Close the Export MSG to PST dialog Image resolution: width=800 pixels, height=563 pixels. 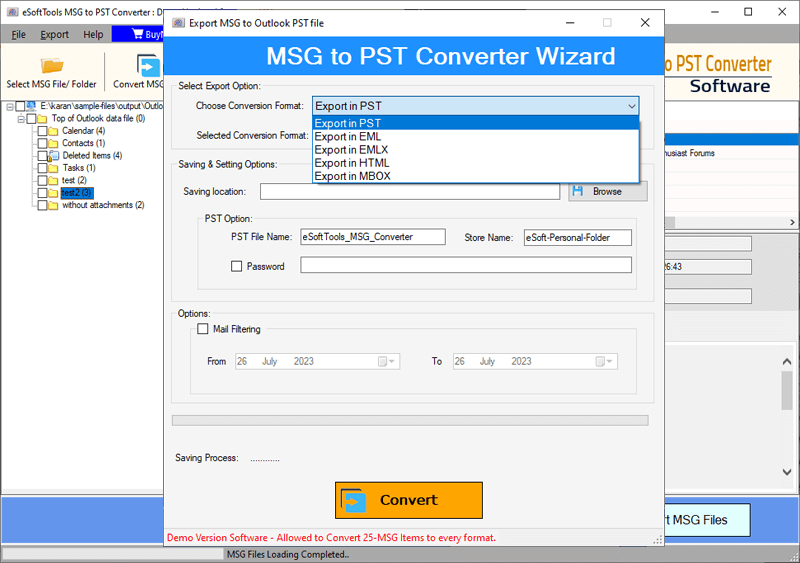645,23
